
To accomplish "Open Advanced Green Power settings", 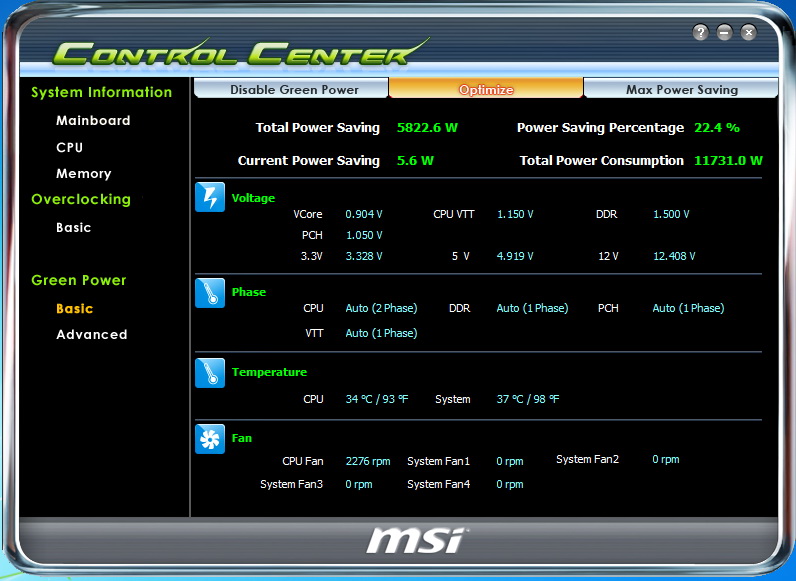I will click(x=91, y=334).
